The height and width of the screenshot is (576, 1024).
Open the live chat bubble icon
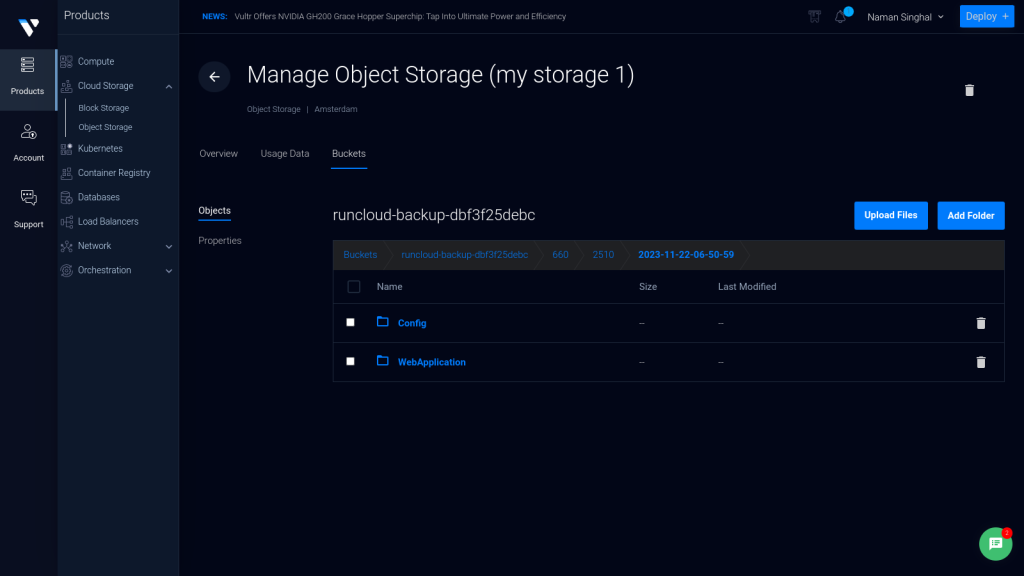point(995,543)
